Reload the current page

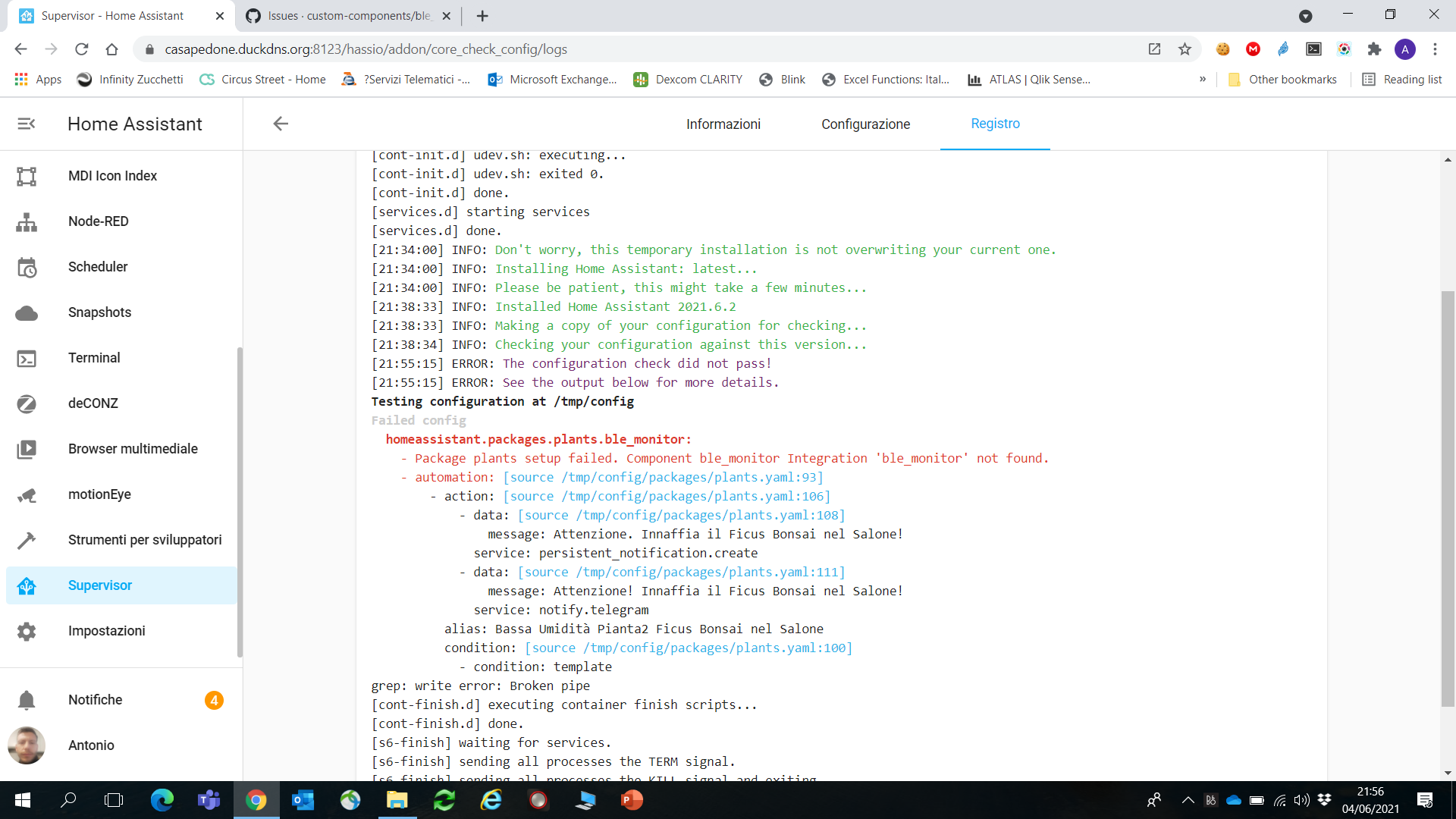point(82,49)
